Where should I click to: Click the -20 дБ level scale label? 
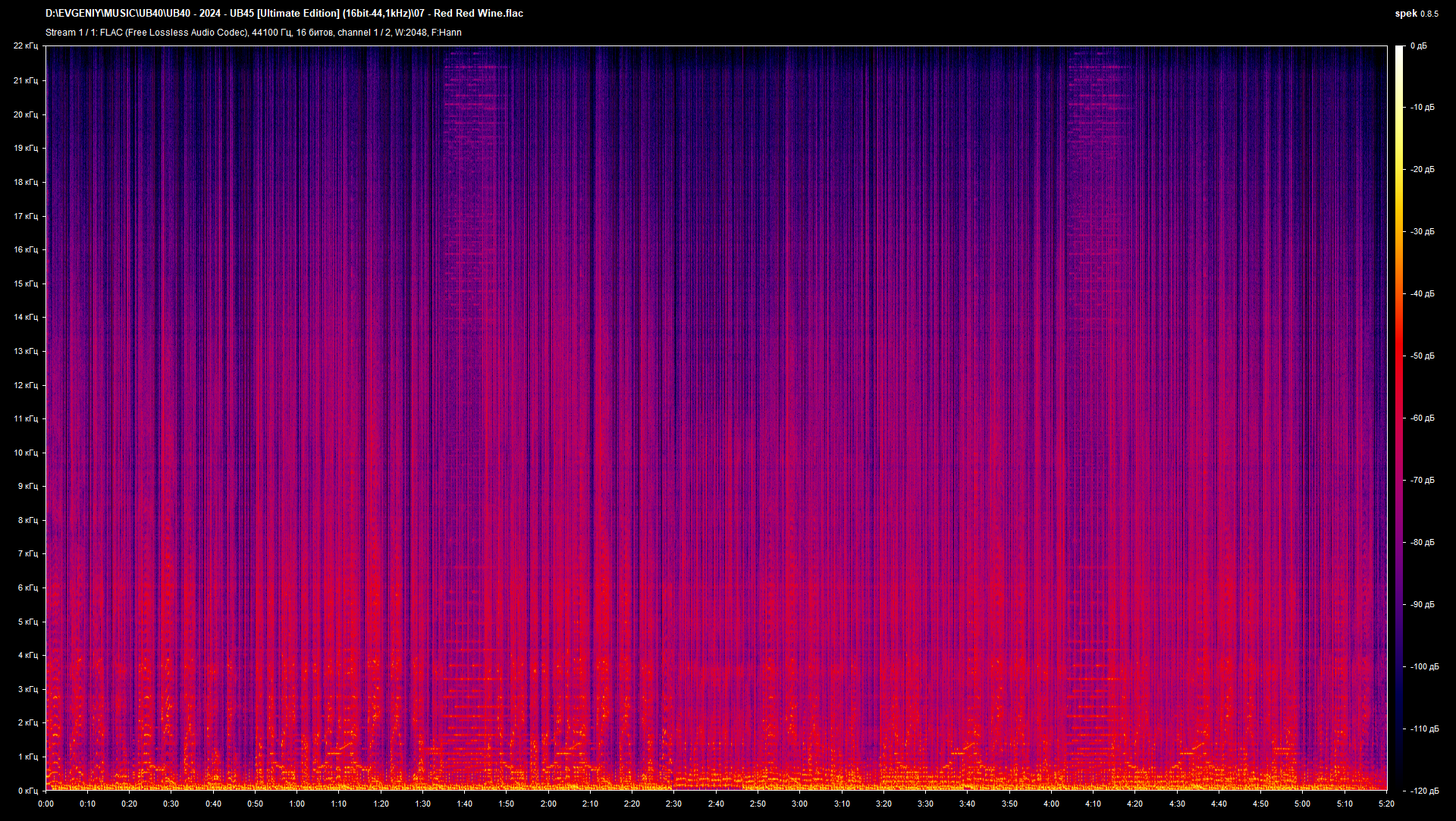click(1423, 170)
